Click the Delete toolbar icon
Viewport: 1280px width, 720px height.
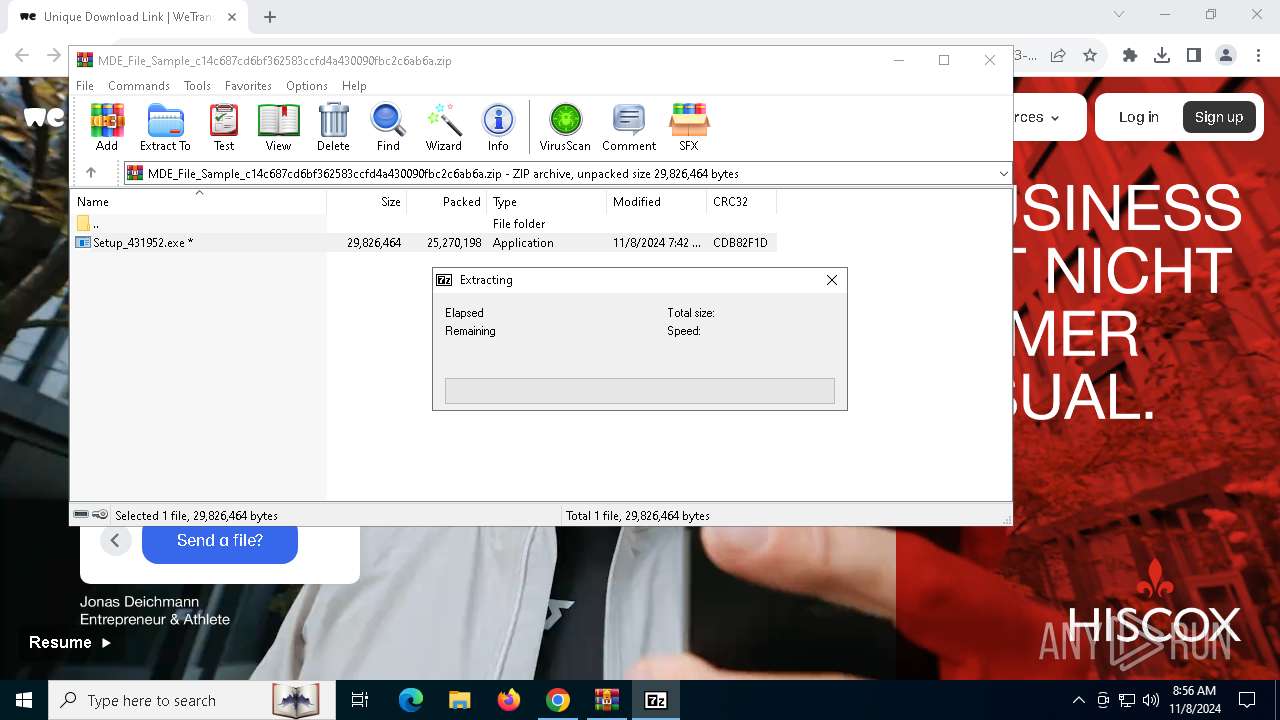pyautogui.click(x=333, y=128)
